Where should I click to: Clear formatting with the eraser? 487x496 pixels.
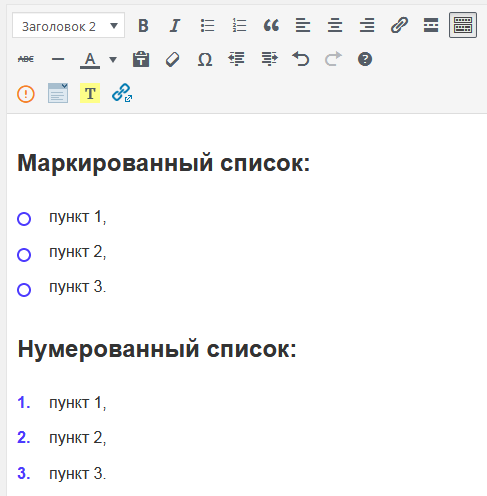(172, 59)
